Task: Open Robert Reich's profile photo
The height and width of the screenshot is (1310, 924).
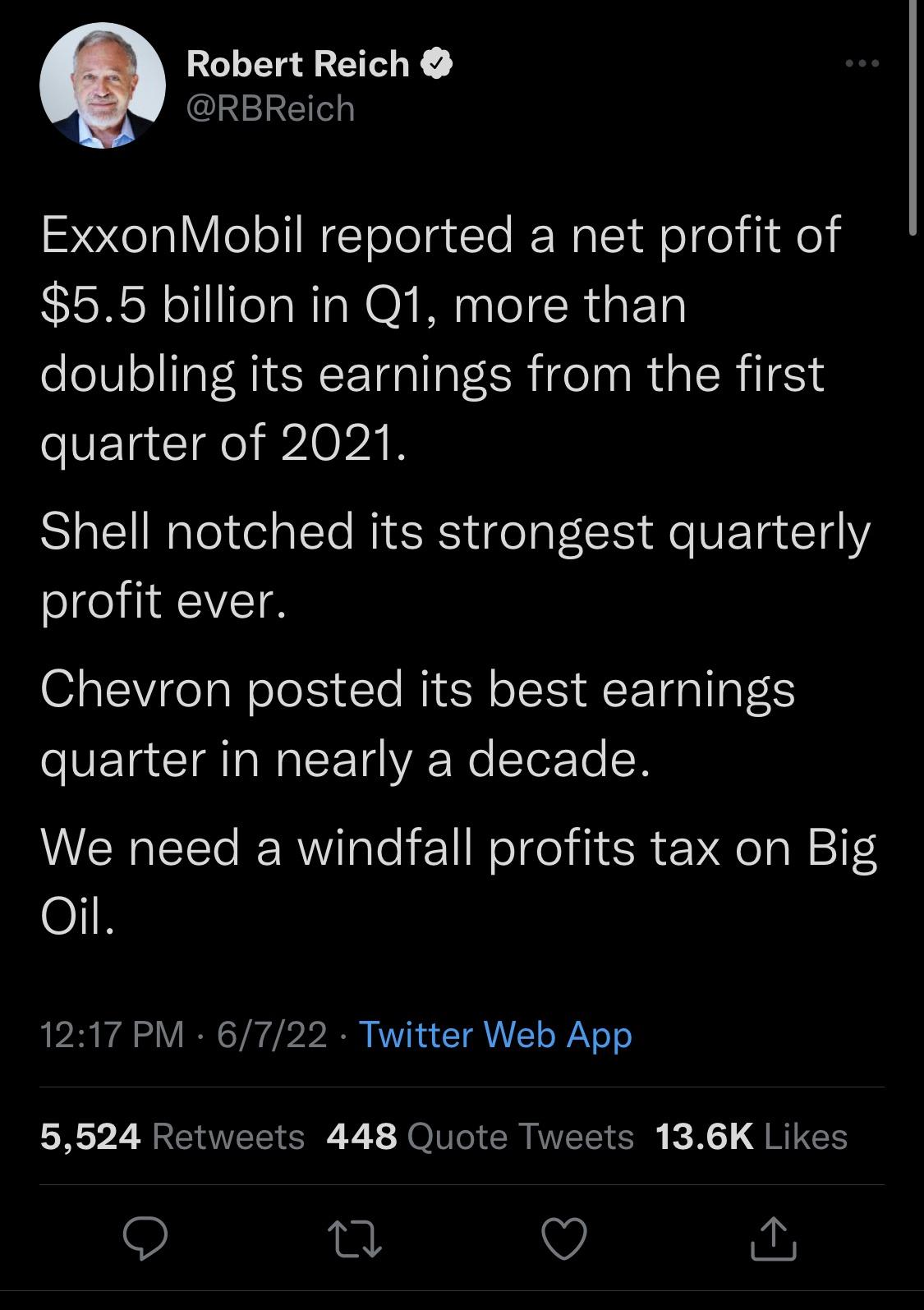Action: (103, 85)
